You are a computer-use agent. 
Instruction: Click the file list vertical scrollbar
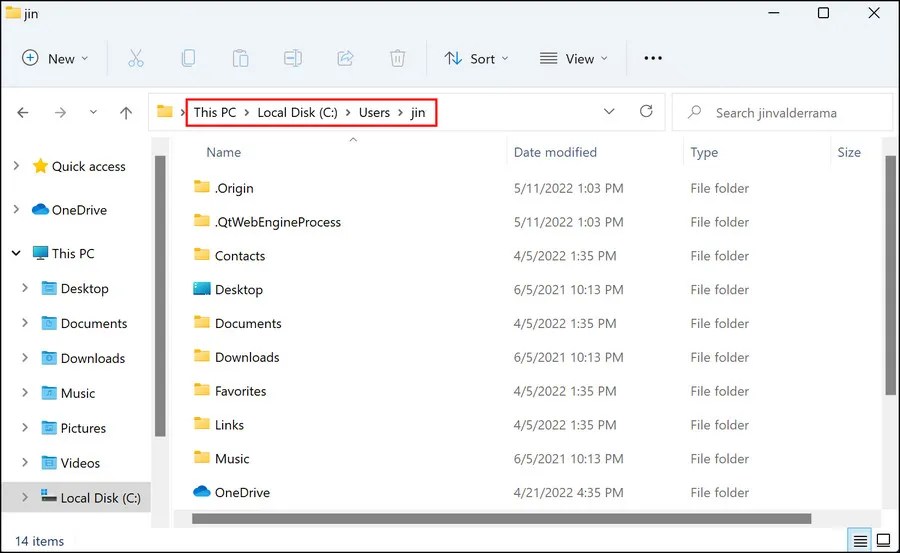point(890,275)
